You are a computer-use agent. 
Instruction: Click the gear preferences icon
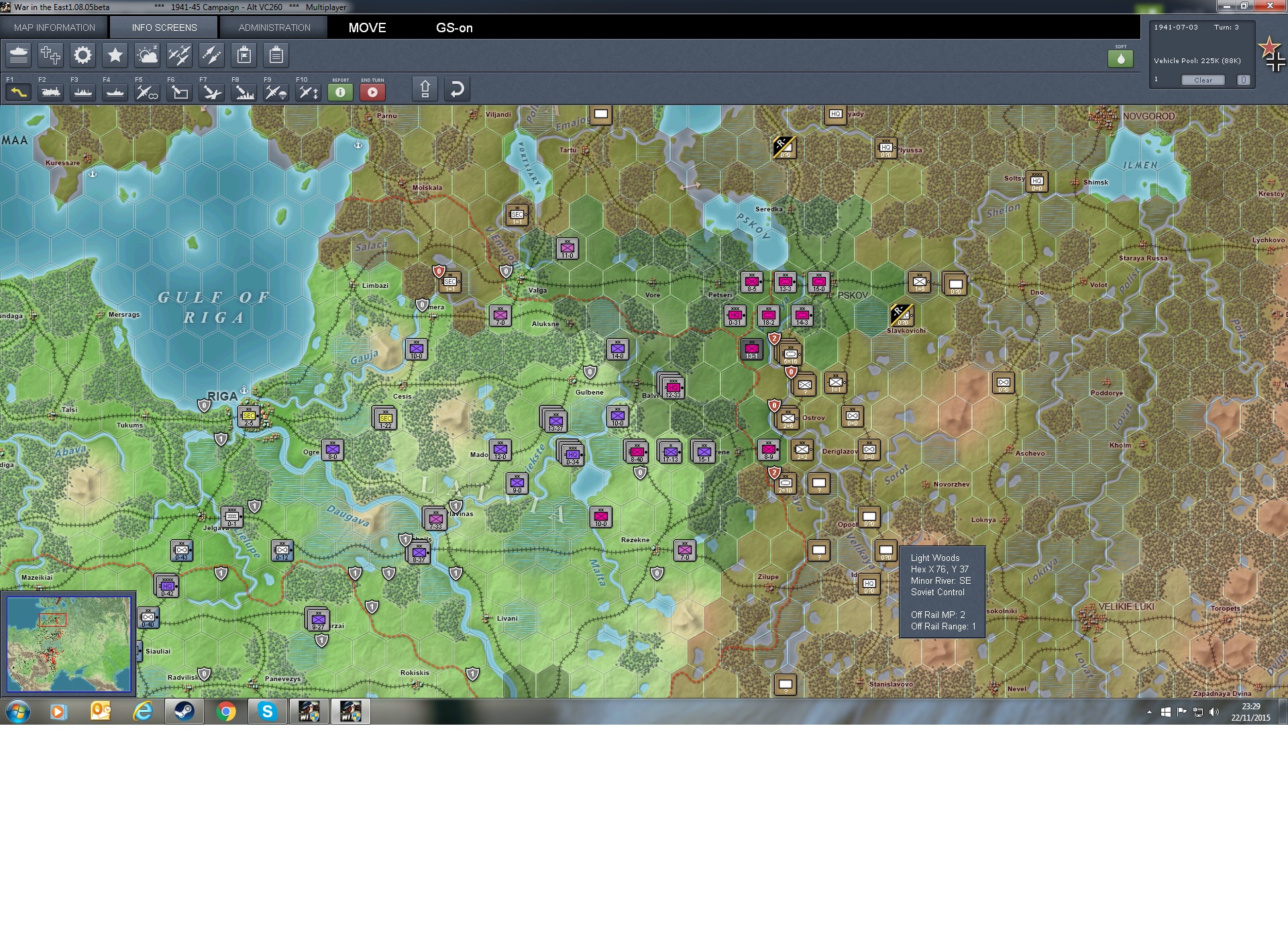83,55
